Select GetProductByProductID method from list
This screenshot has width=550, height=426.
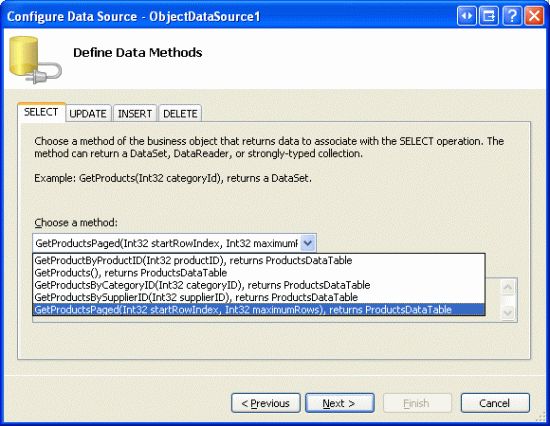[259, 260]
